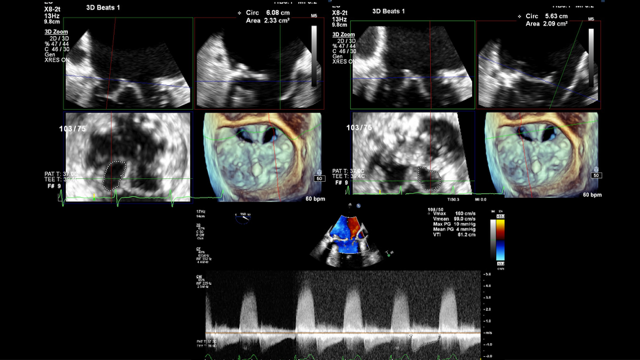Screen dimensions: 640x360
Task: Select the green-bordered MPR pane in right study
Action: (413, 64)
